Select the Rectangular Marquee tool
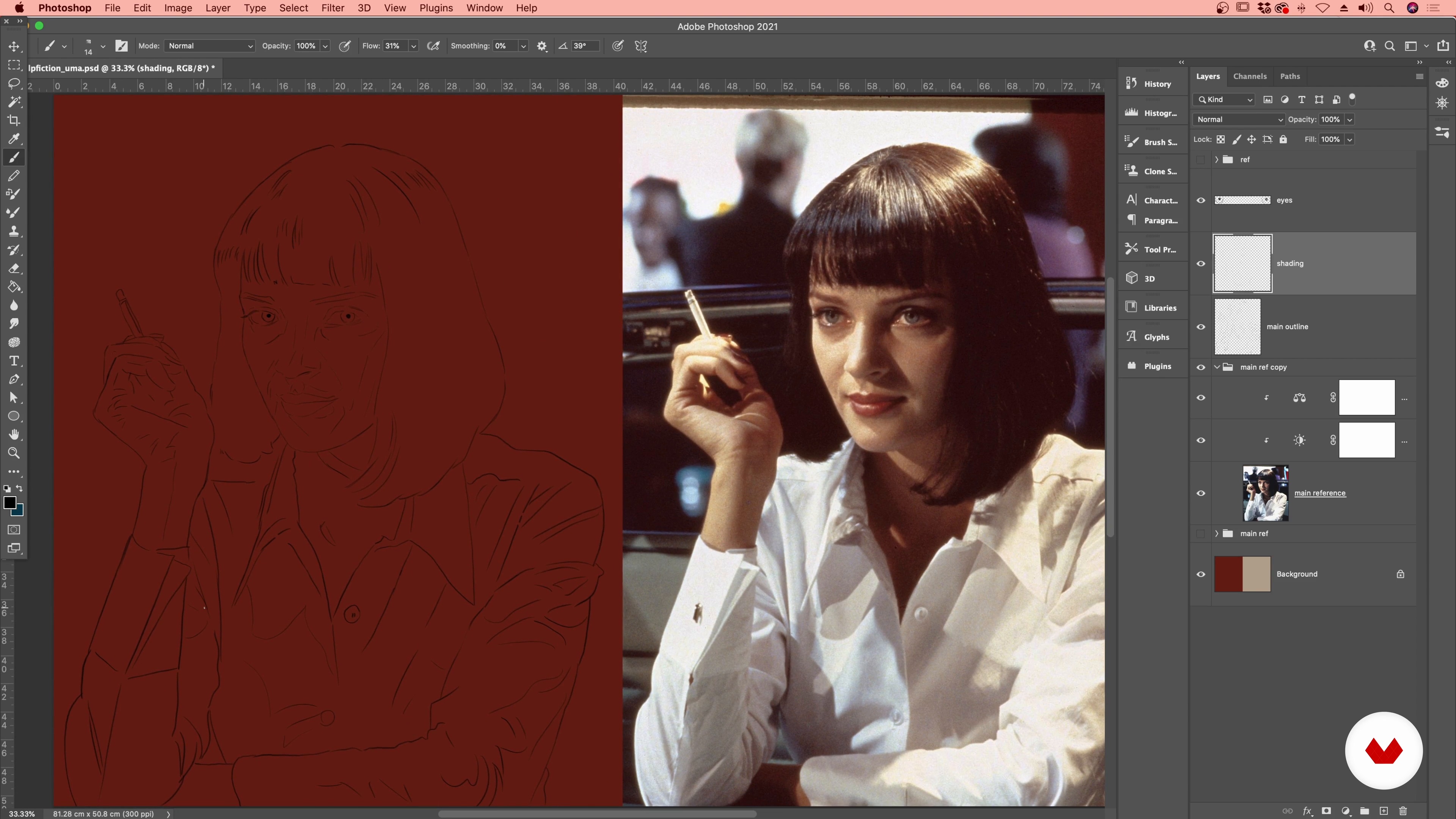Viewport: 1456px width, 819px height. click(x=14, y=65)
